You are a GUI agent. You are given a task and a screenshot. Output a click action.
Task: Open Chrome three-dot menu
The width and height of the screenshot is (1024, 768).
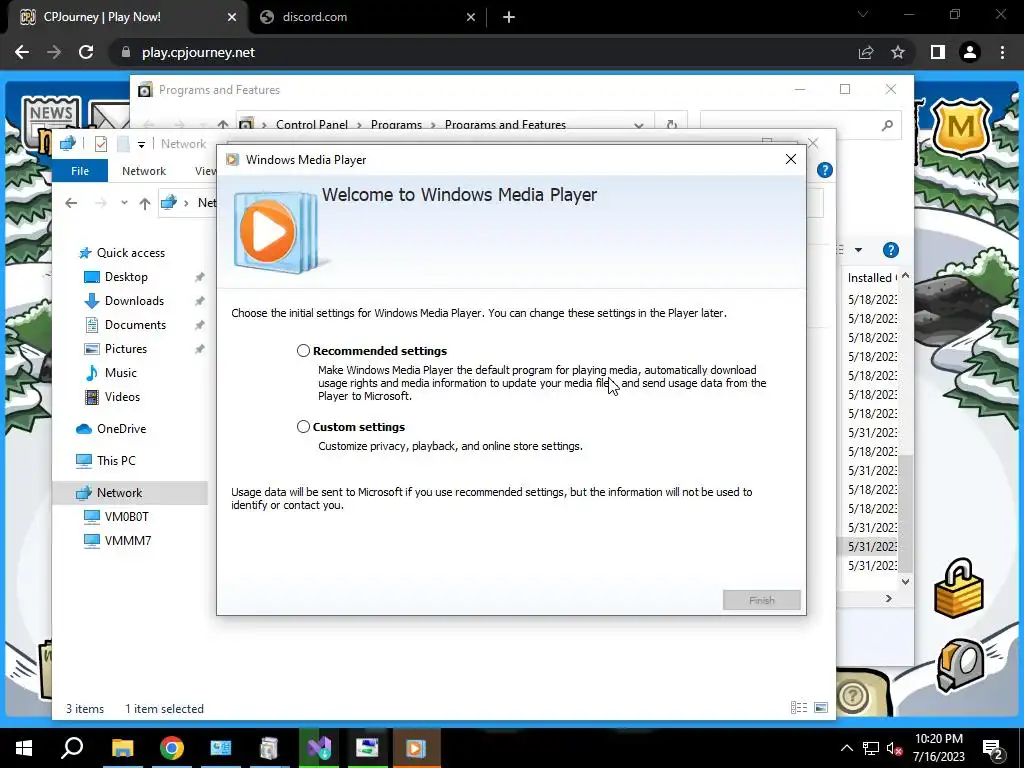[1002, 52]
